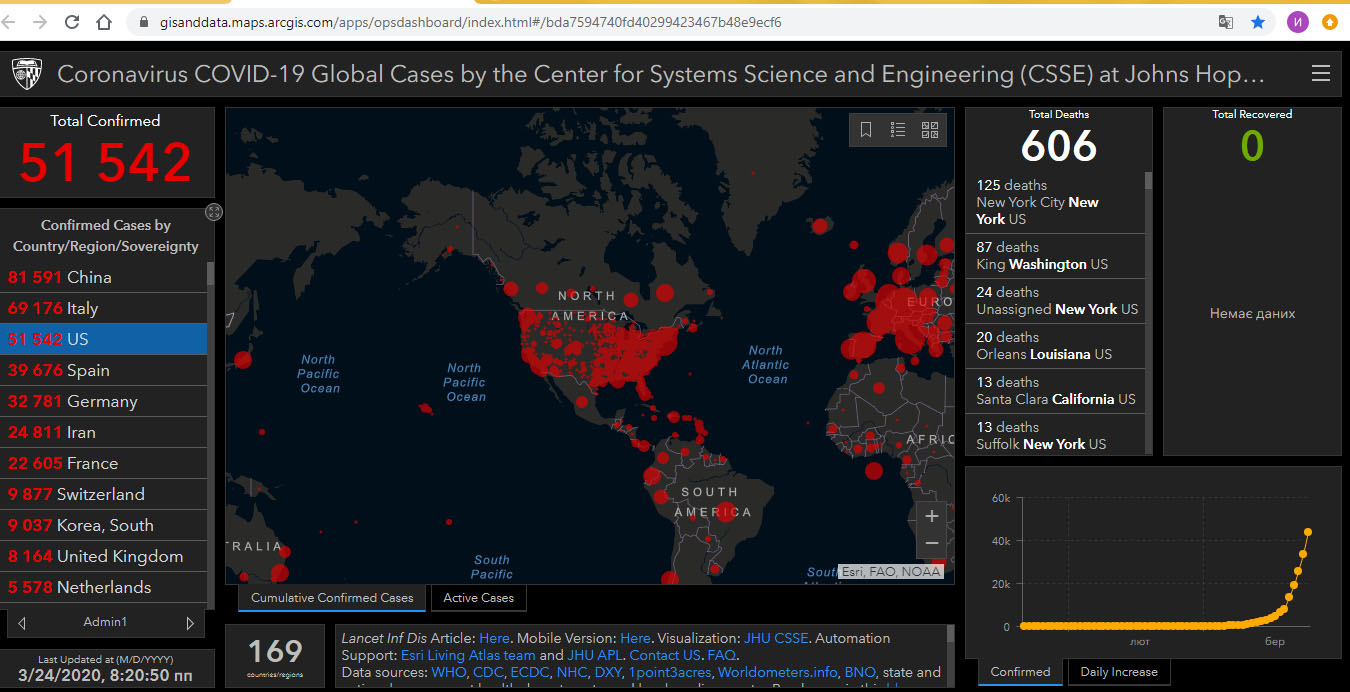Open the Worldometers.info data source link
Image resolution: width=1350 pixels, height=692 pixels.
coord(777,672)
